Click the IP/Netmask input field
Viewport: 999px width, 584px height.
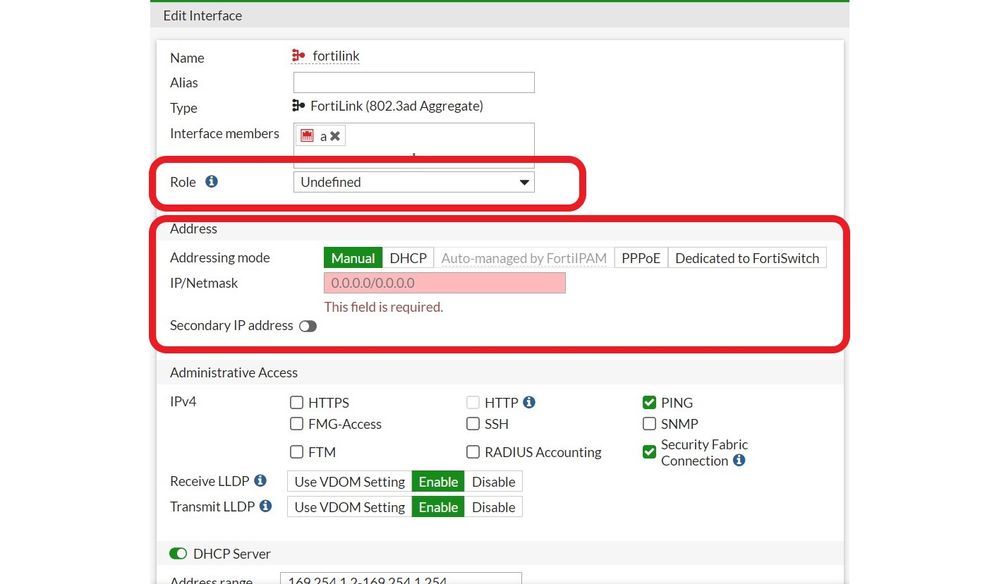(x=445, y=283)
